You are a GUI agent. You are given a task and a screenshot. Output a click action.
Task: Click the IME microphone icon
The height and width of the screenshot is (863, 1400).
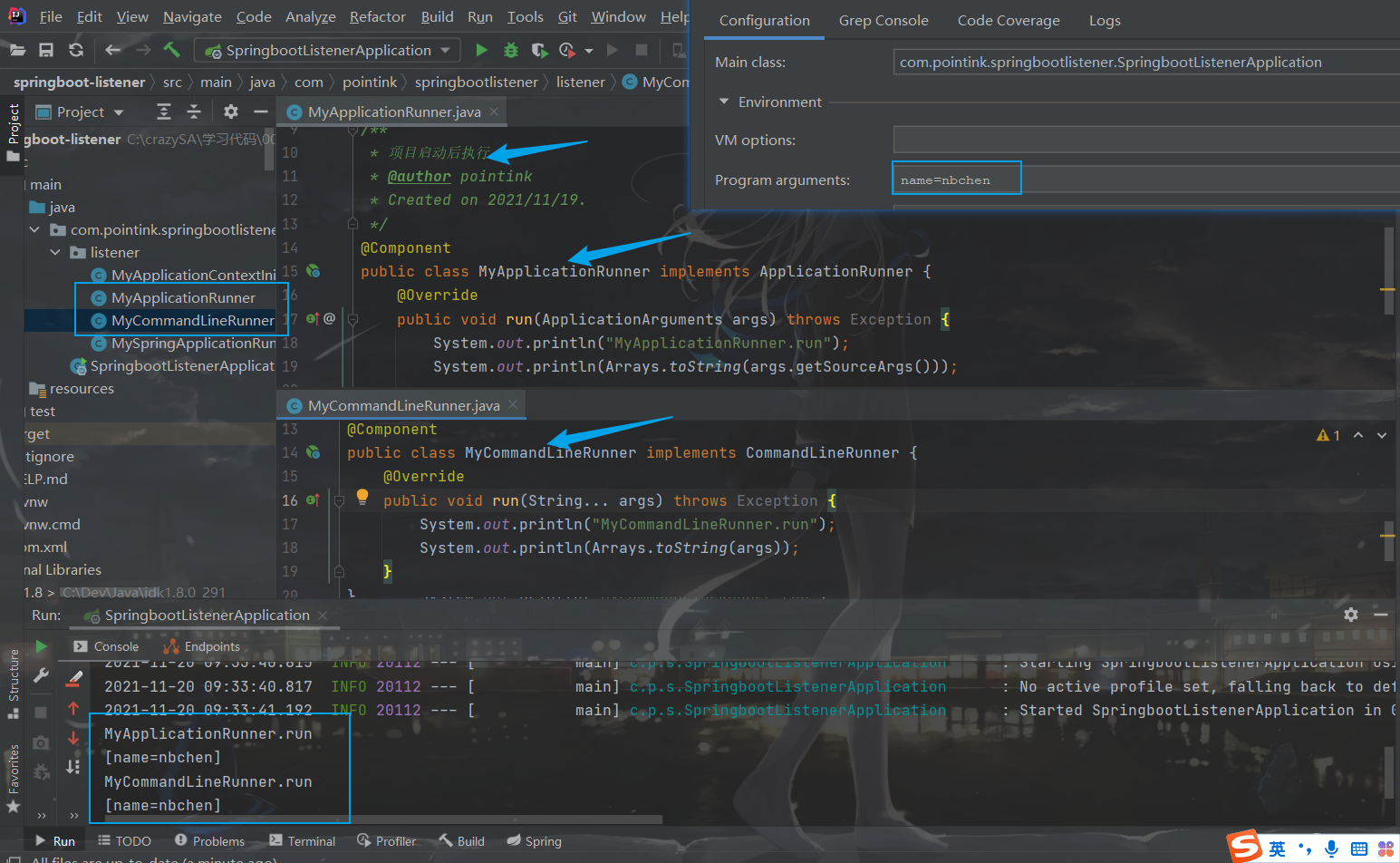coord(1331,848)
